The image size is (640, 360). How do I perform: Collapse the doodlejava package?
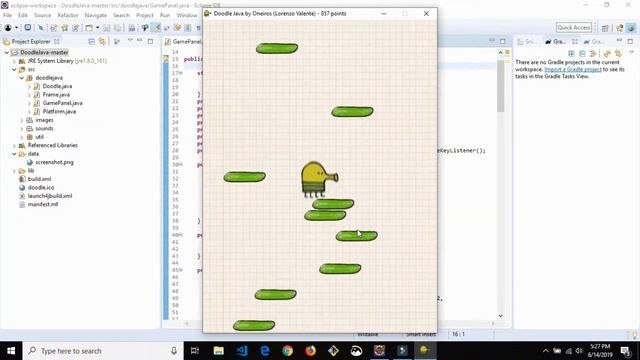(22, 78)
